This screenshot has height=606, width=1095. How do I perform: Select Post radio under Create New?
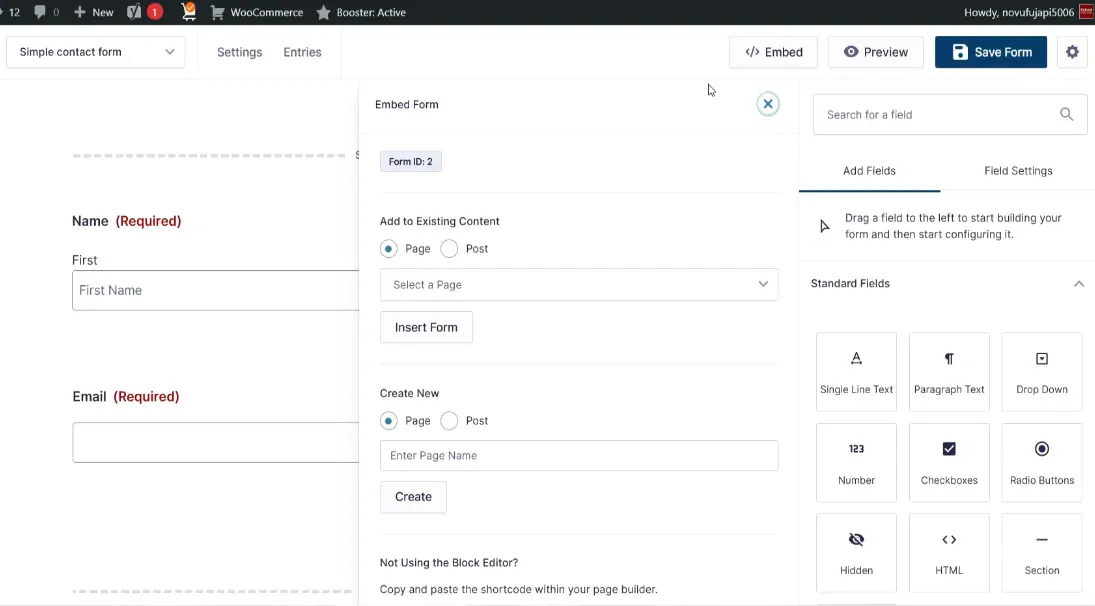pos(449,421)
